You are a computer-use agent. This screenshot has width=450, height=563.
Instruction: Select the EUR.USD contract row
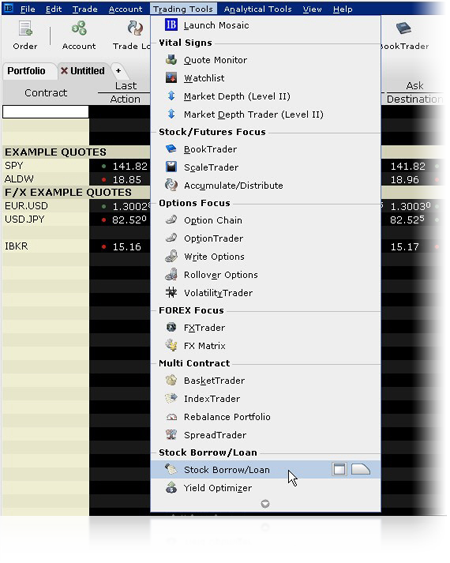(46, 206)
